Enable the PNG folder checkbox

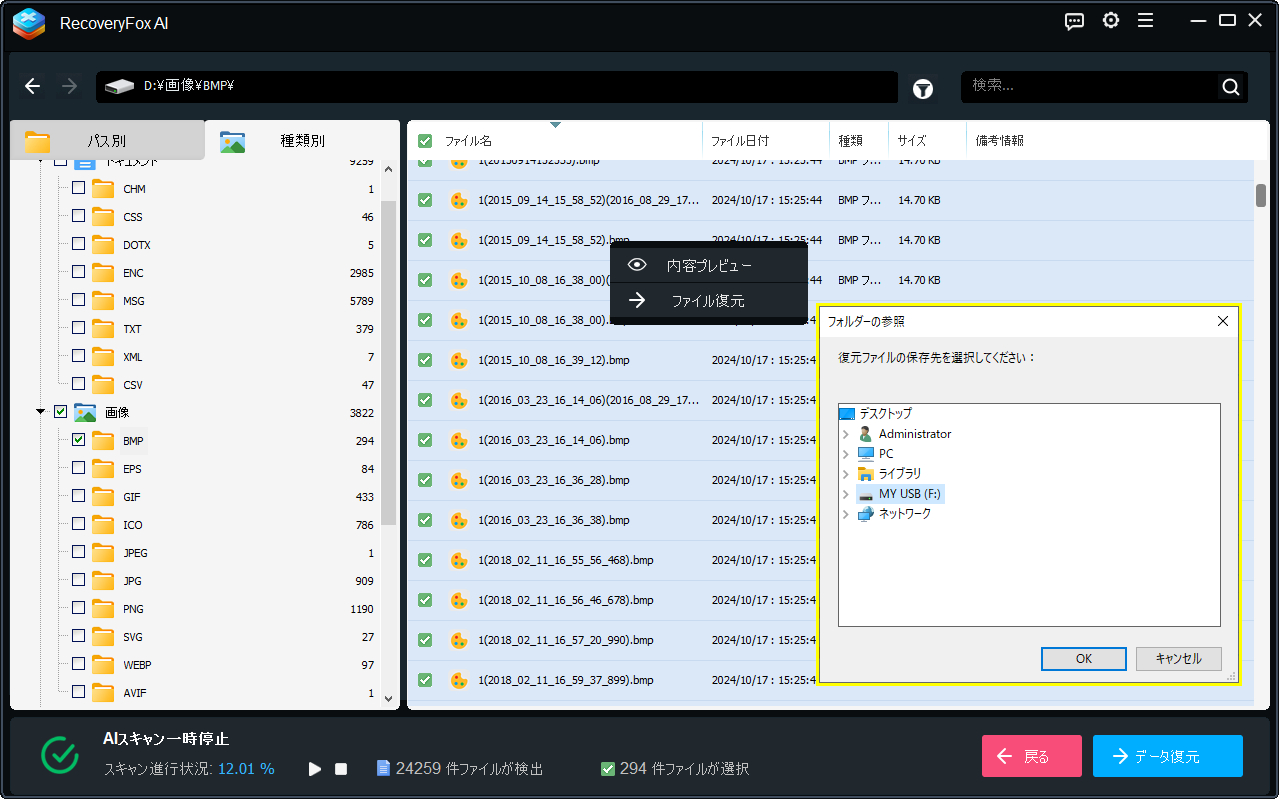(x=77, y=608)
